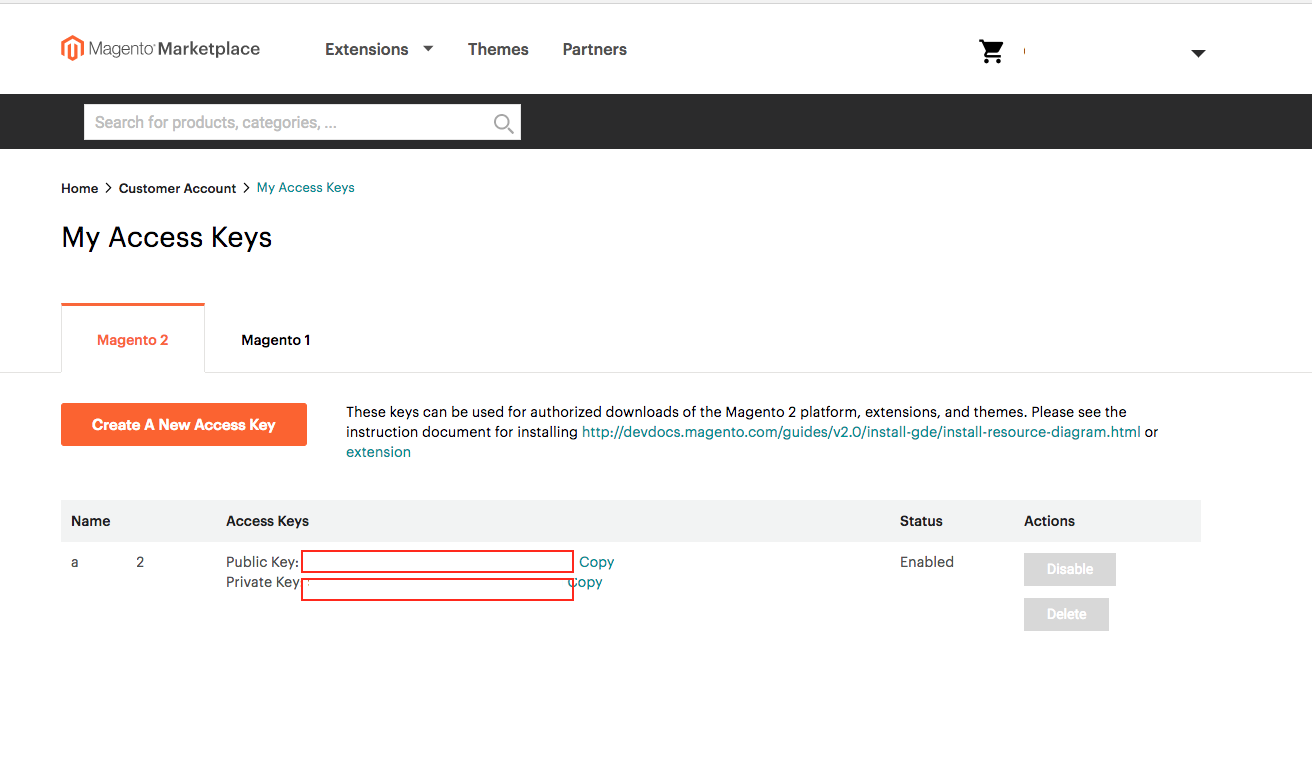1312x775 pixels.
Task: Copy the Private Key
Action: point(586,582)
